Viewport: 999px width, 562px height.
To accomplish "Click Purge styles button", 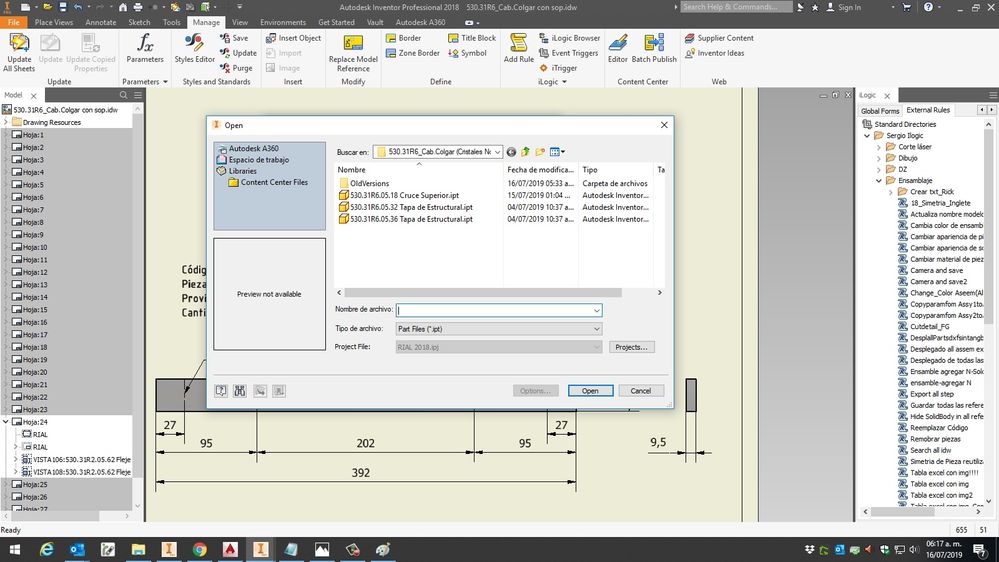I will pyautogui.click(x=236, y=68).
